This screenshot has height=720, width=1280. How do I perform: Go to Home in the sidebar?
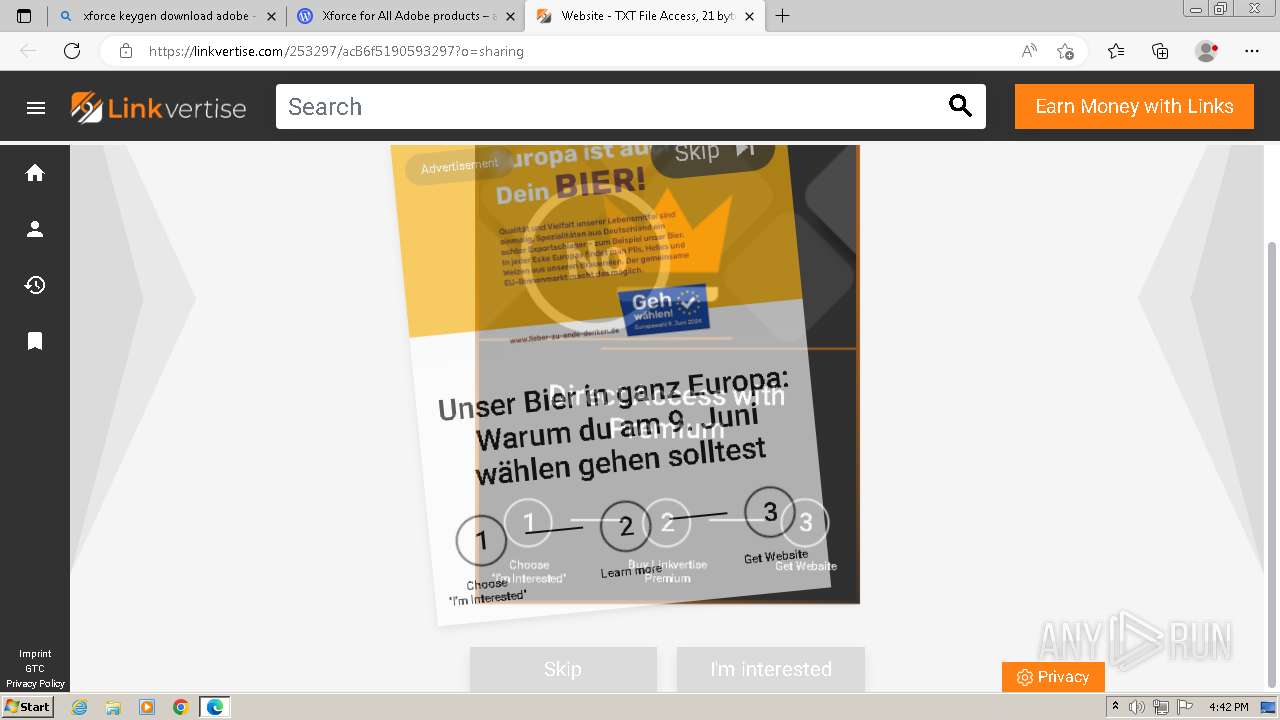[x=35, y=173]
